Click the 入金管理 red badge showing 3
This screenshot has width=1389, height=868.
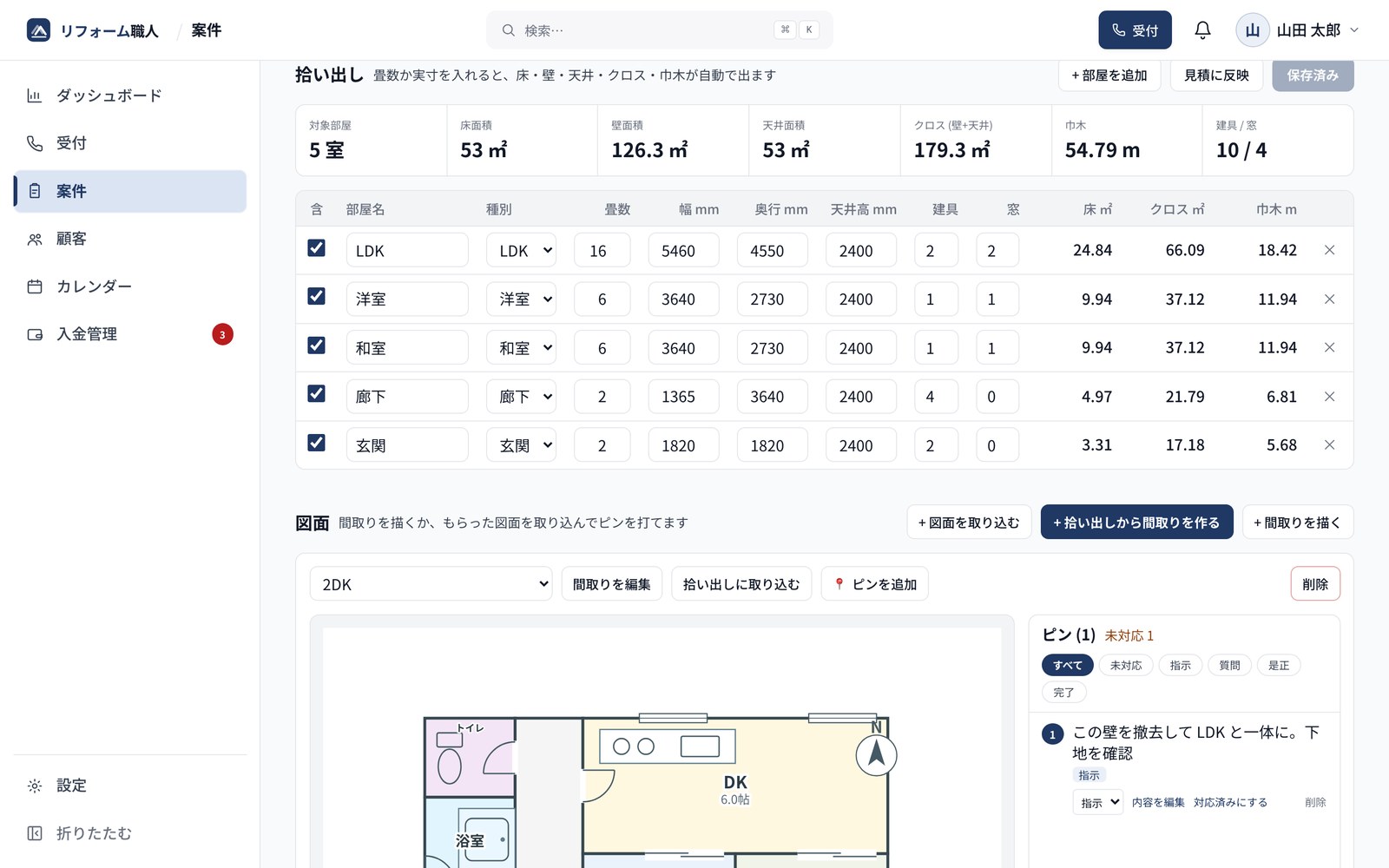[x=222, y=334]
